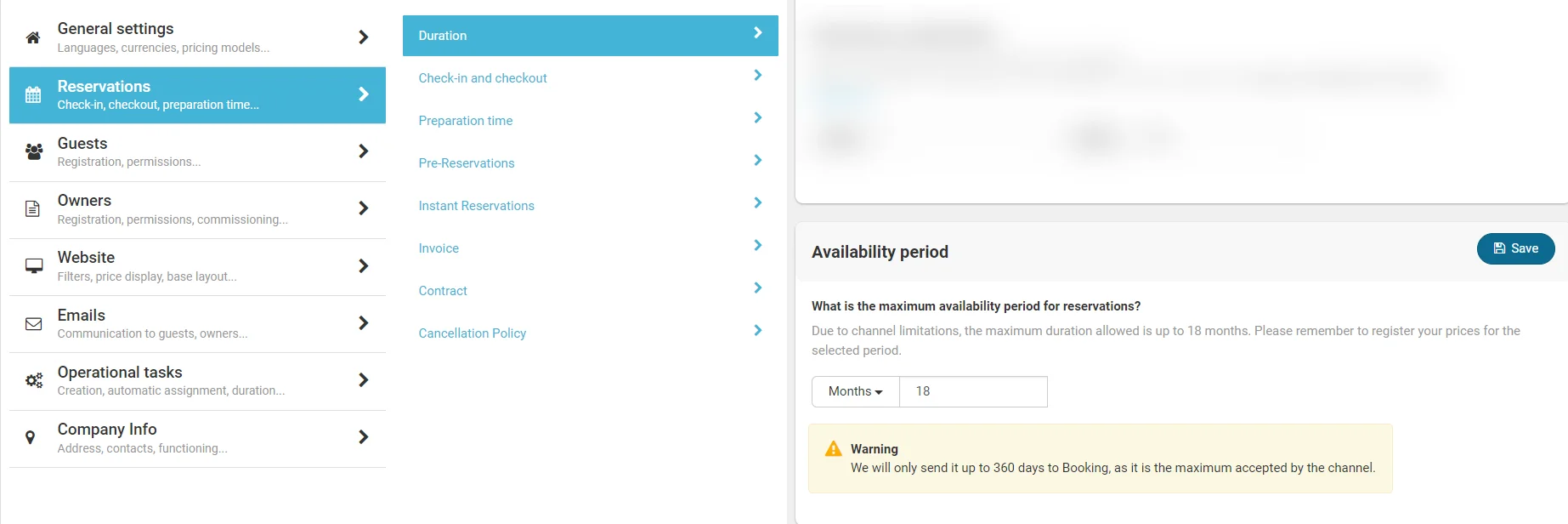Expand General settings with its chevron arrow
The width and height of the screenshot is (1568, 524).
(x=363, y=37)
